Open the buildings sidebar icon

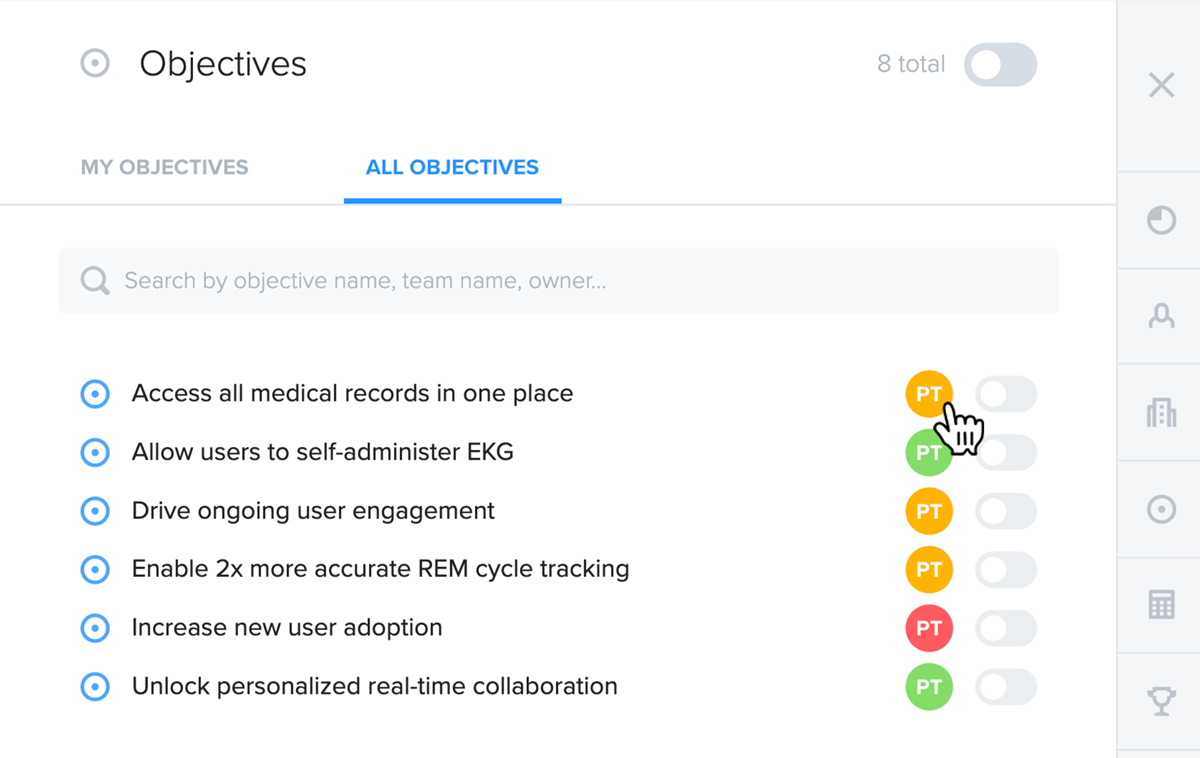click(x=1161, y=412)
